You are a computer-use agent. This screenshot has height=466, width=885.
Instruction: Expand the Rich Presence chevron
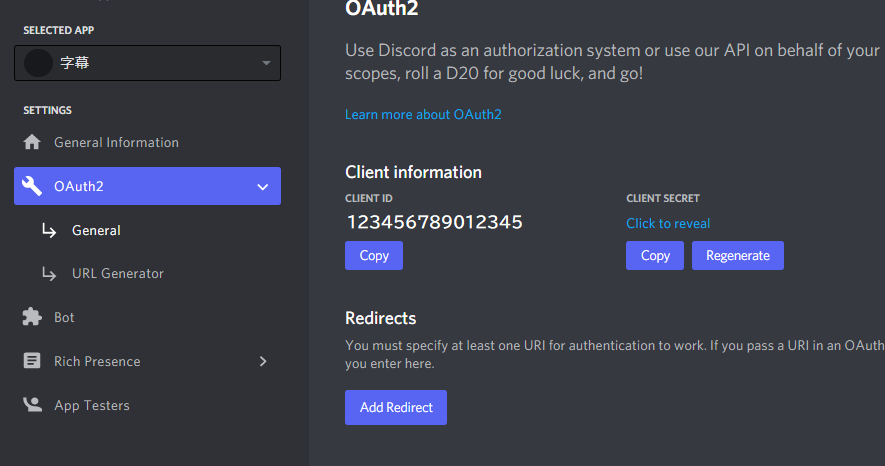click(x=263, y=361)
